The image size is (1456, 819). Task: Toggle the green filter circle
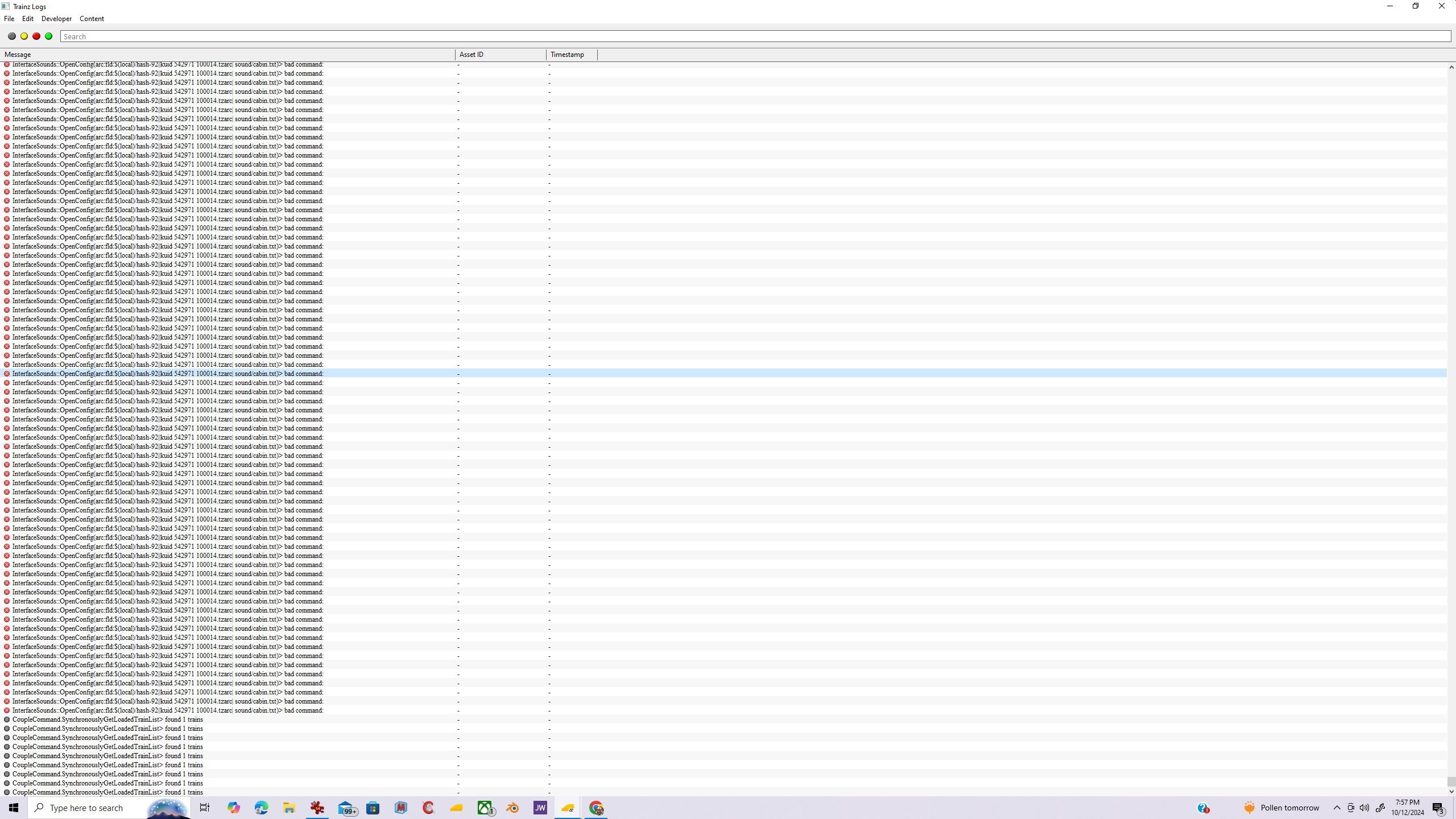(49, 36)
